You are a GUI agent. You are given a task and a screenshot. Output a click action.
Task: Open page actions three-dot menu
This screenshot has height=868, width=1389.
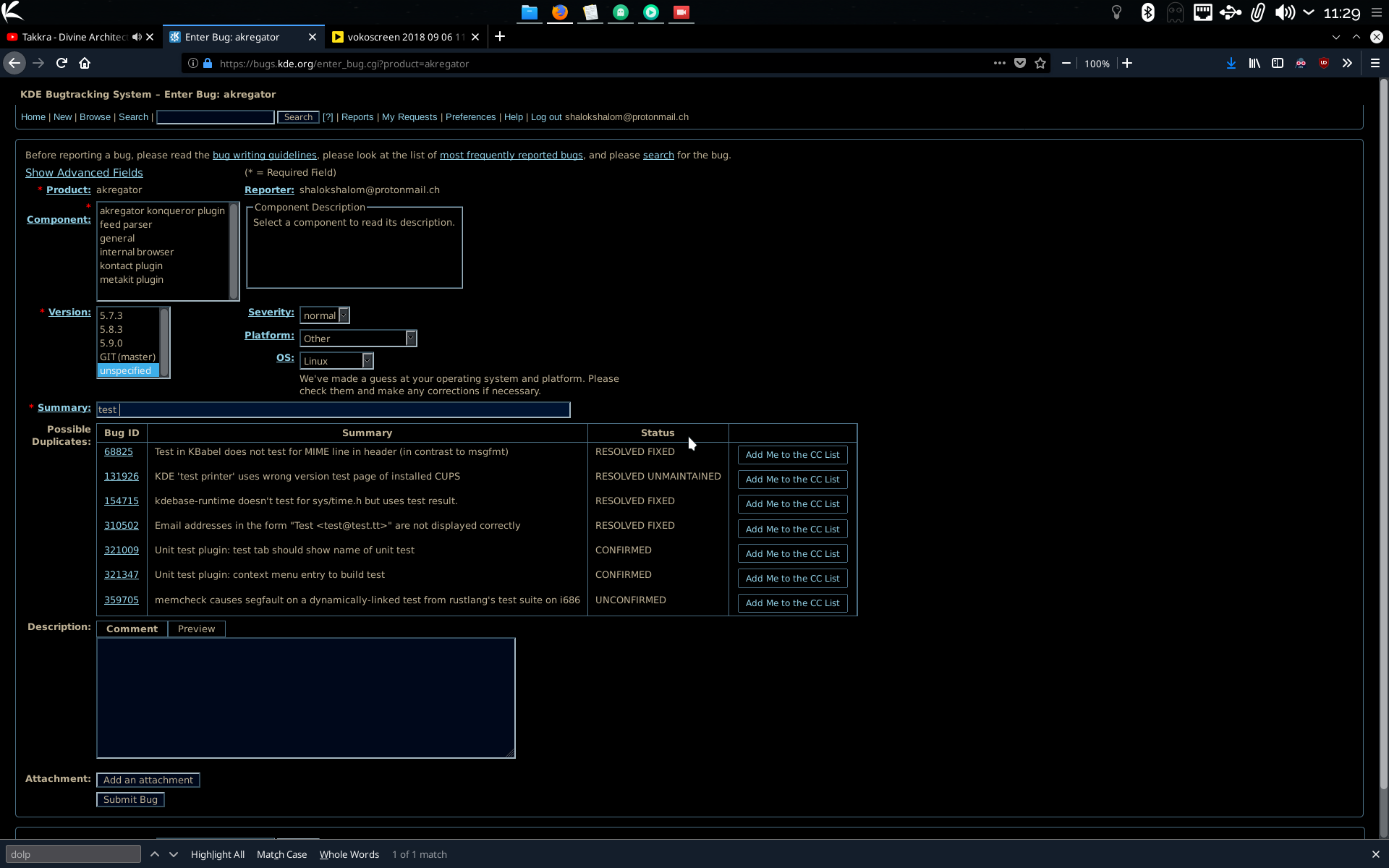1000,63
